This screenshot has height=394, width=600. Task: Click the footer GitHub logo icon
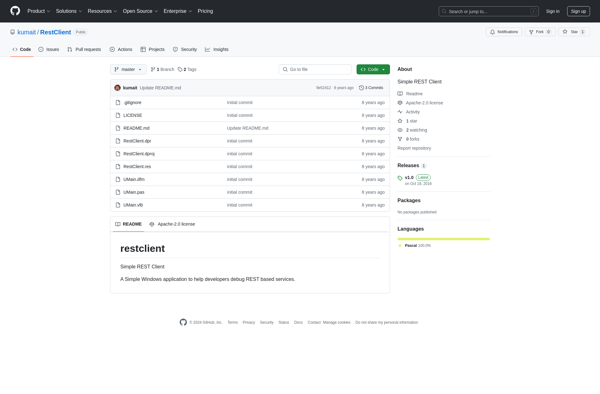[183, 322]
